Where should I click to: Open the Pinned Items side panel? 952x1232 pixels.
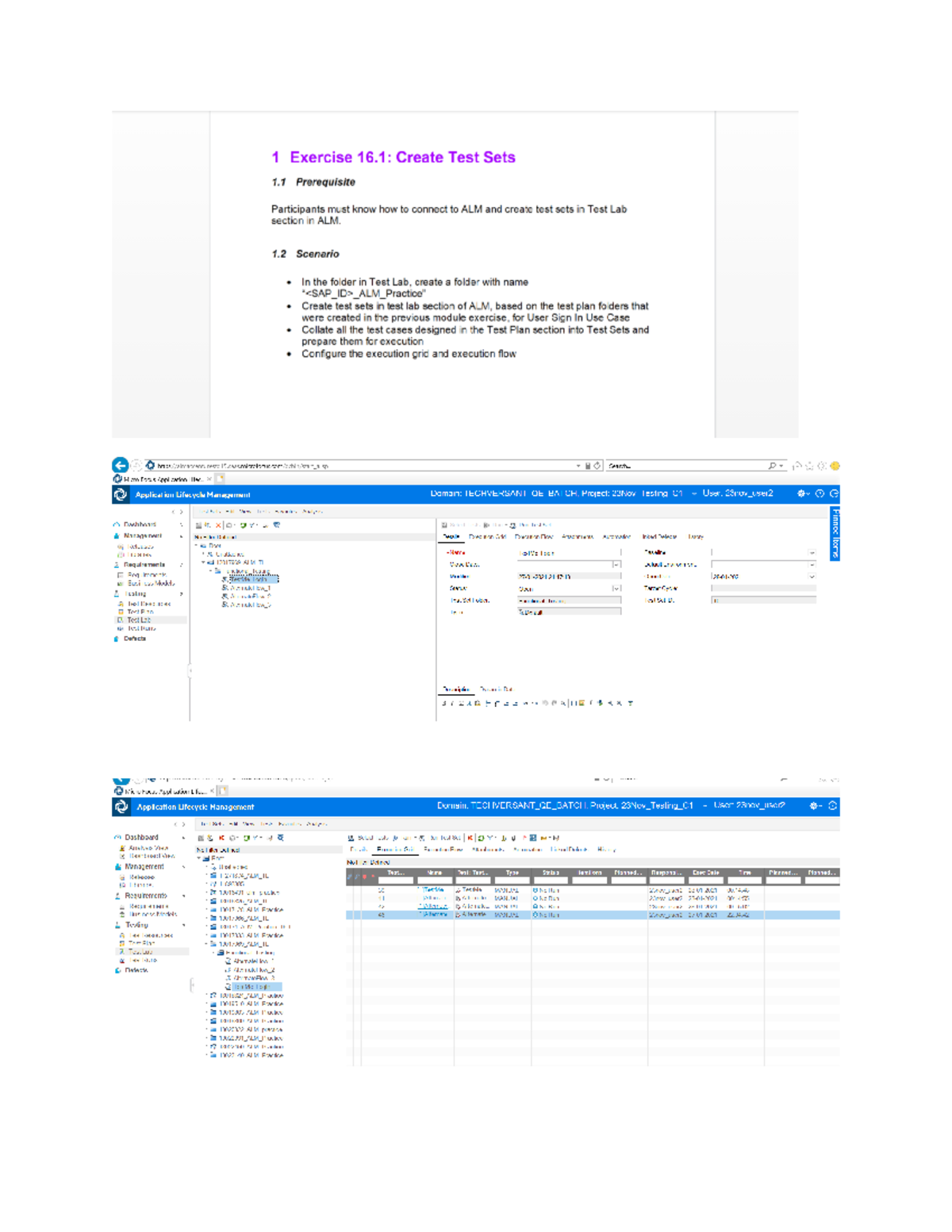pyautogui.click(x=835, y=534)
